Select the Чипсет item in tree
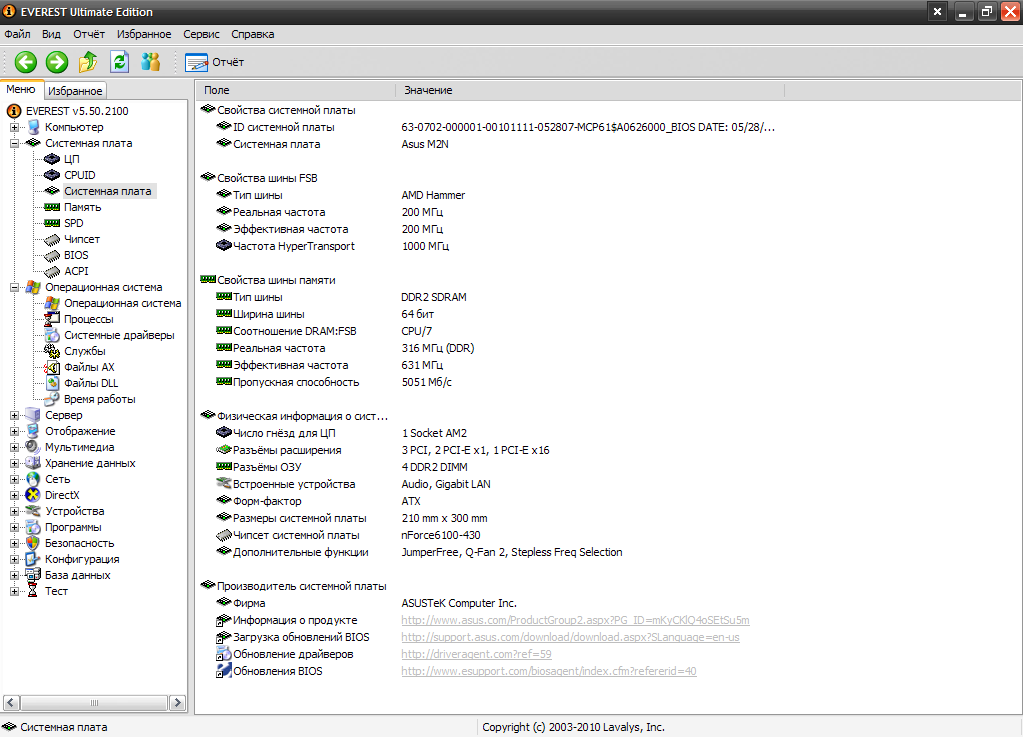Image resolution: width=1023 pixels, height=737 pixels. pyautogui.click(x=81, y=239)
